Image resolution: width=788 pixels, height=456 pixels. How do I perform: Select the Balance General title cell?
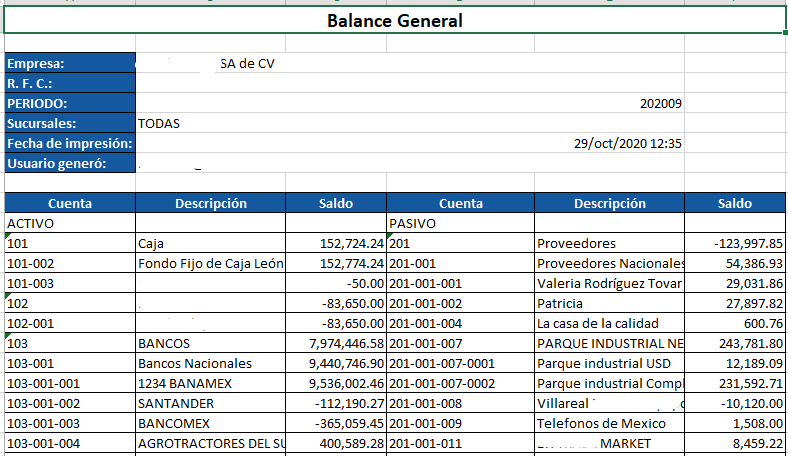click(395, 20)
